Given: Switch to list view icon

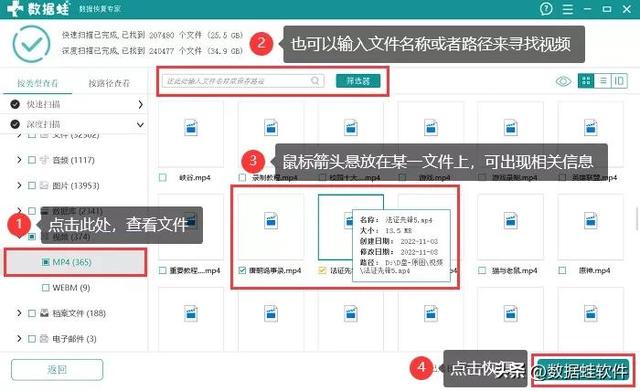Looking at the screenshot, I should 602,81.
